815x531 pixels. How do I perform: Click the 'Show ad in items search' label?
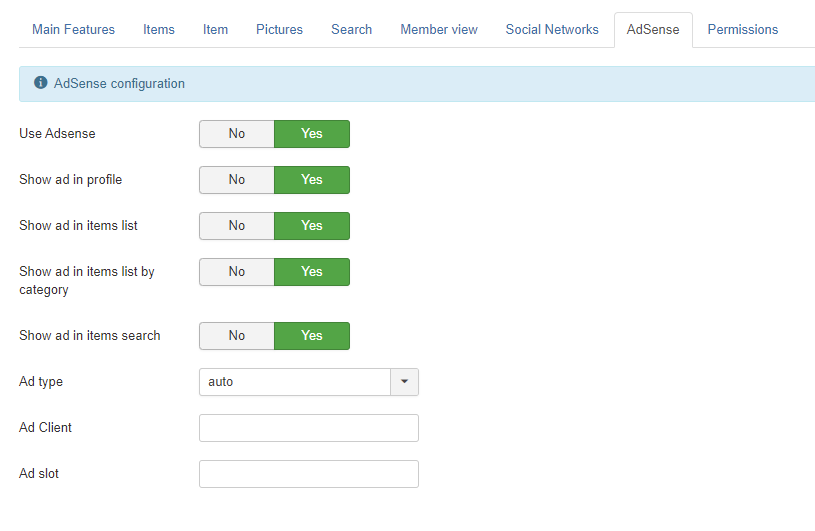click(x=90, y=336)
